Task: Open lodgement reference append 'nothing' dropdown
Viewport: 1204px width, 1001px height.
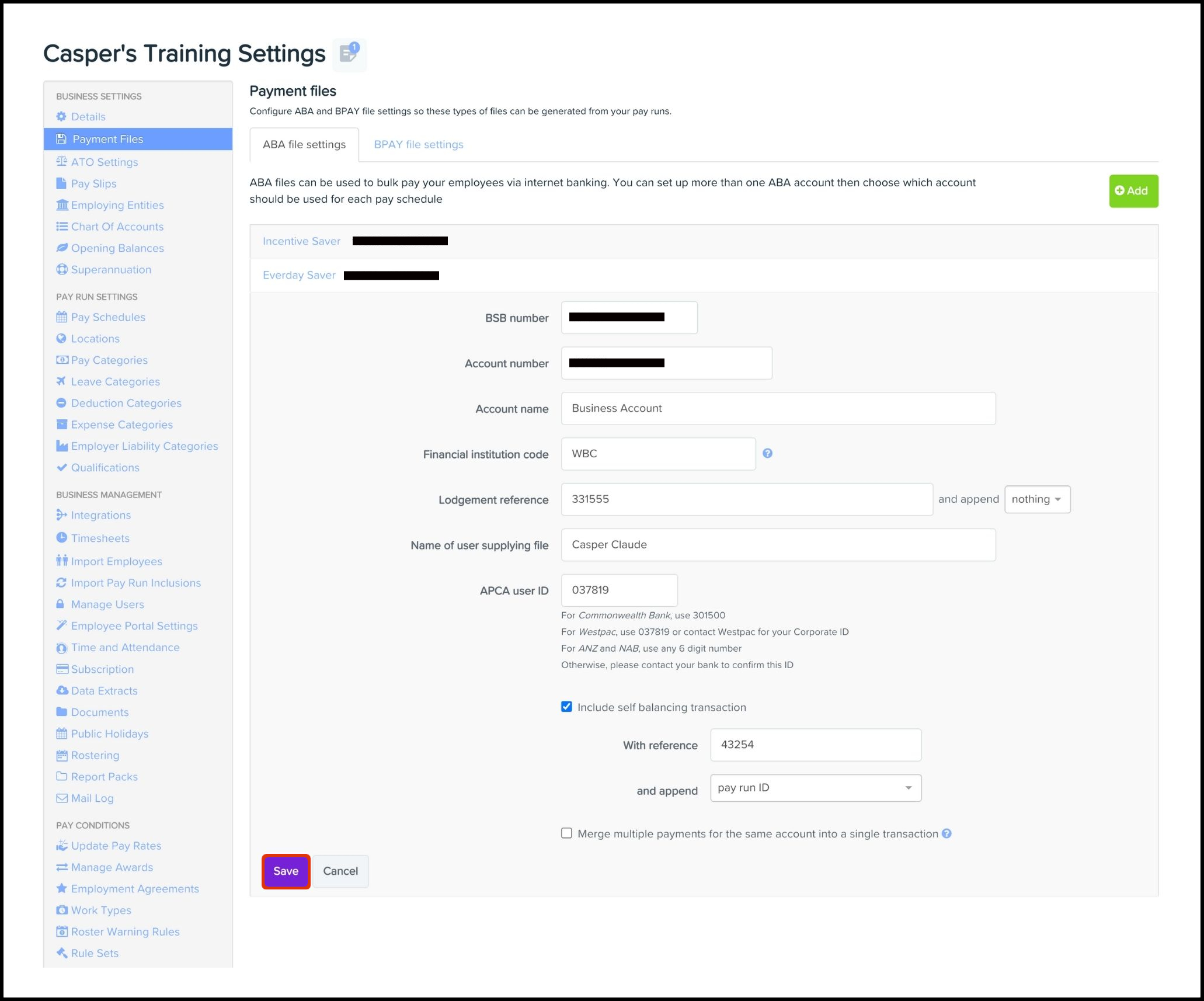Action: pyautogui.click(x=1037, y=499)
